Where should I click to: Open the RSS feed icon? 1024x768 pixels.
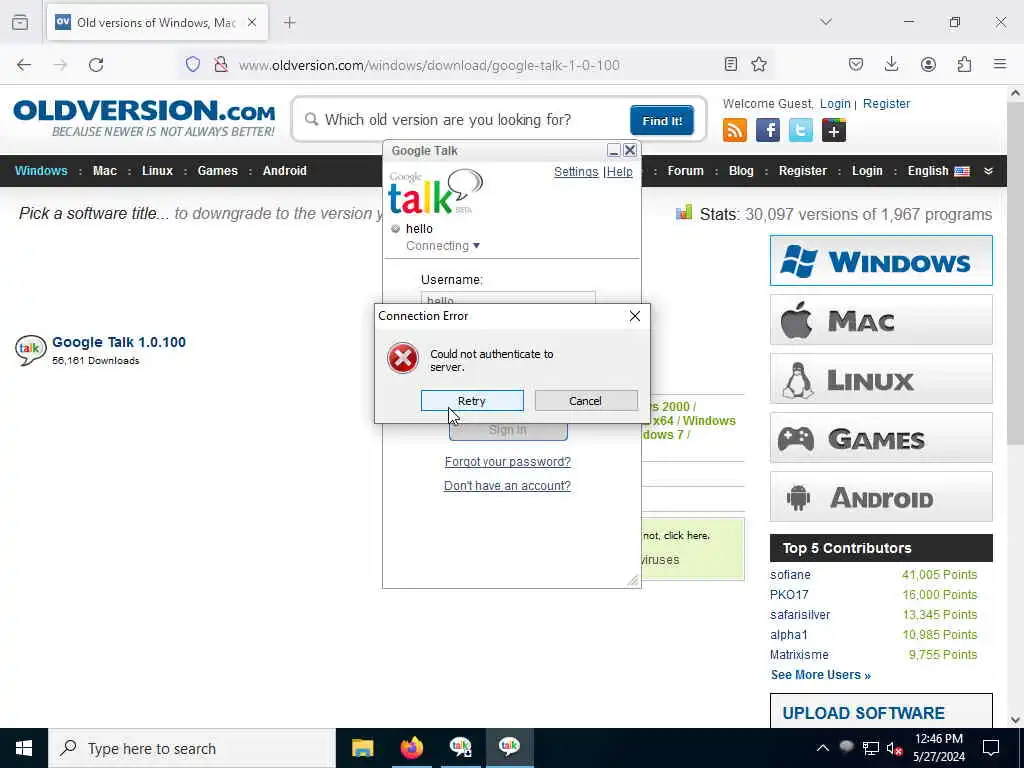click(735, 130)
